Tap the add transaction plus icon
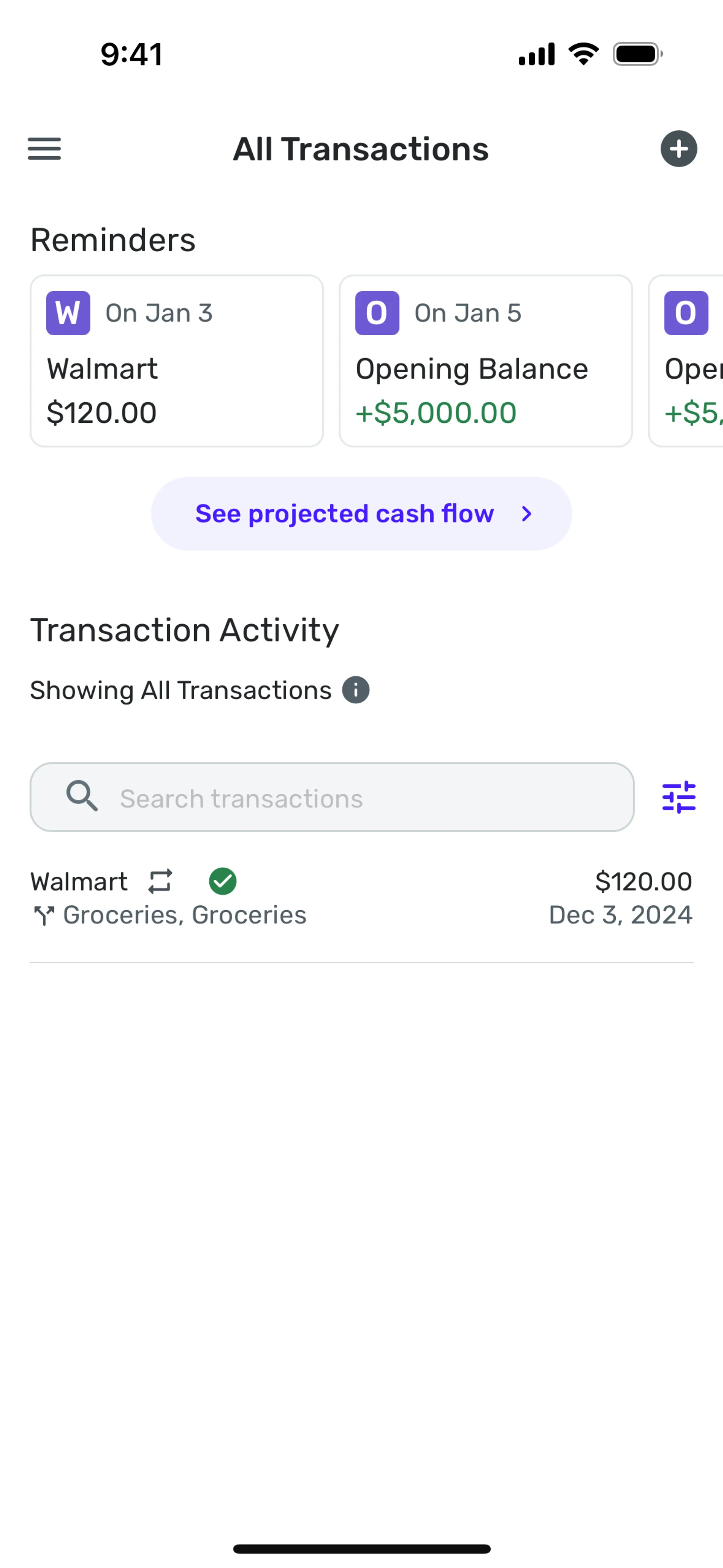 [679, 148]
